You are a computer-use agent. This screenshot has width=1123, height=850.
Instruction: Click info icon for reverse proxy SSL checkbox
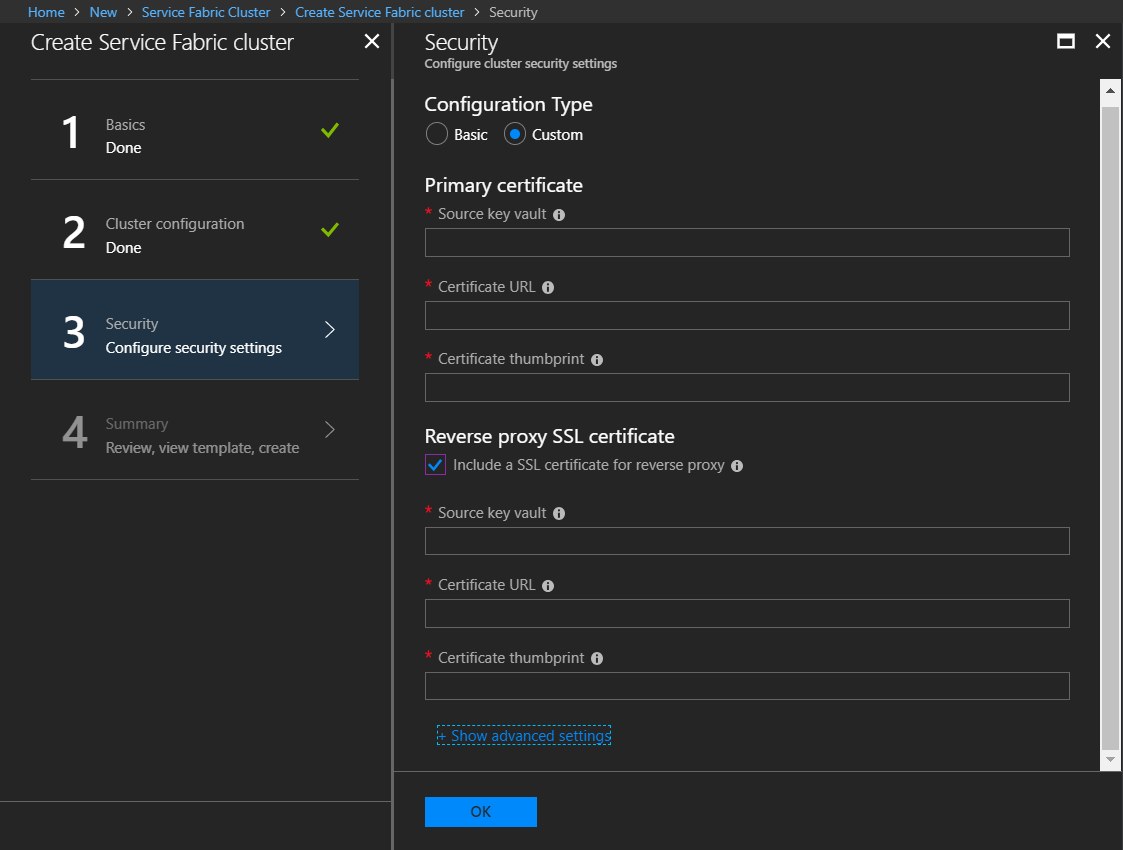coord(737,466)
